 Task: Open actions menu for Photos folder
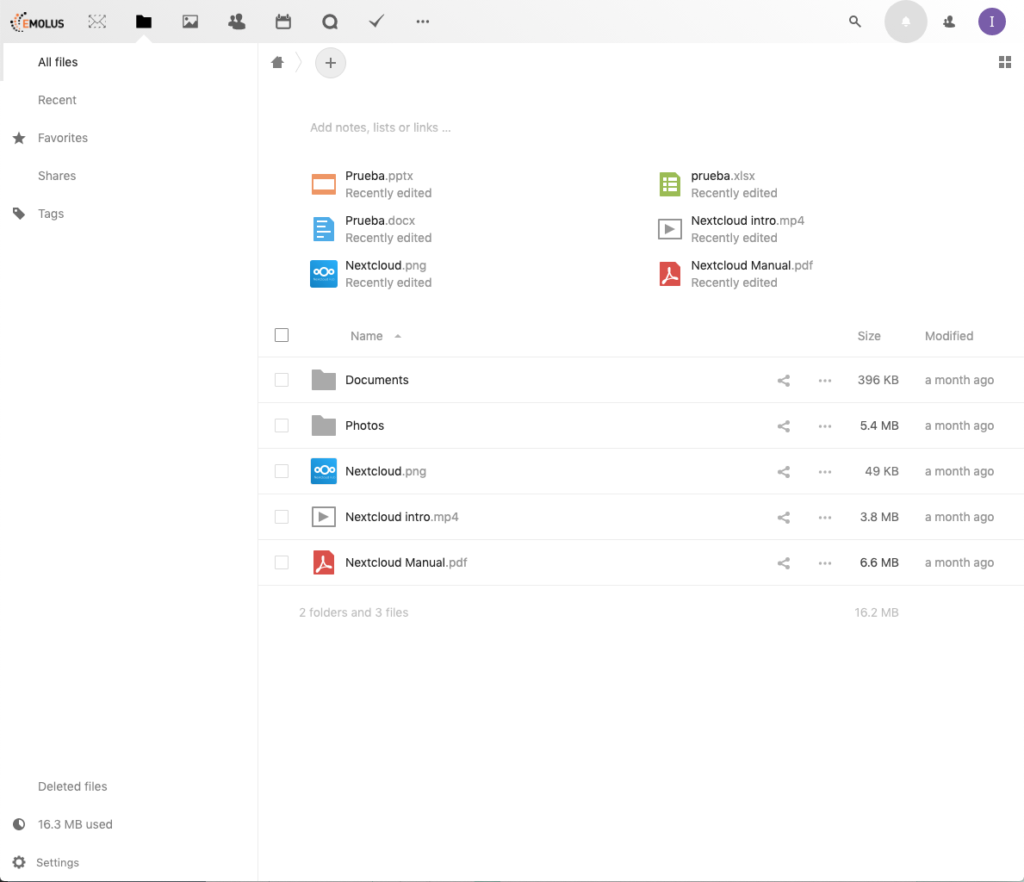coord(825,426)
